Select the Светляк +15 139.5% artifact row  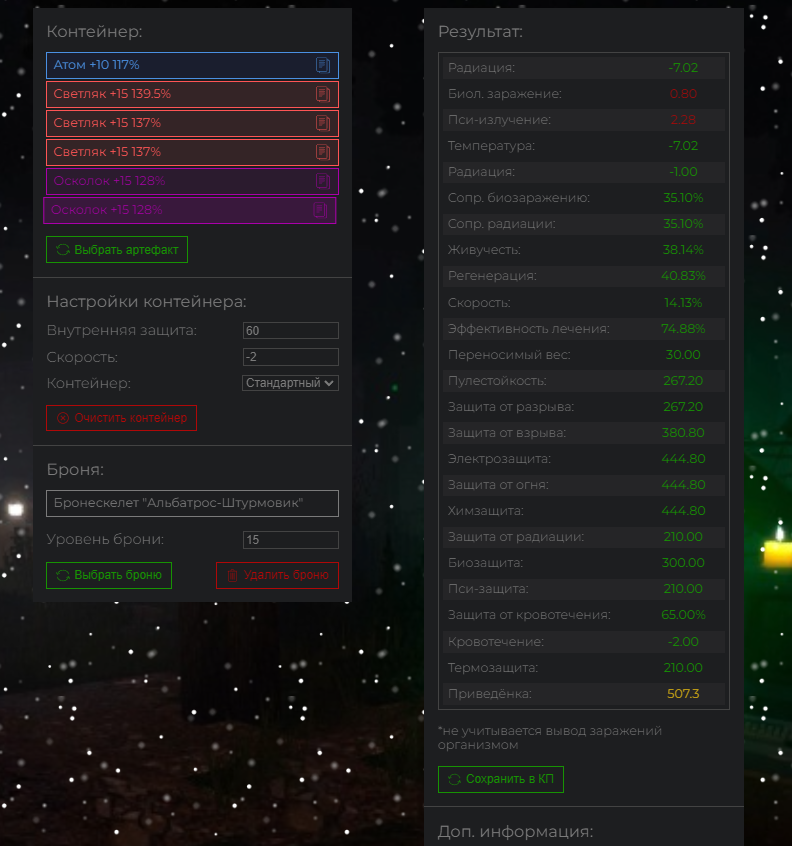click(x=192, y=94)
